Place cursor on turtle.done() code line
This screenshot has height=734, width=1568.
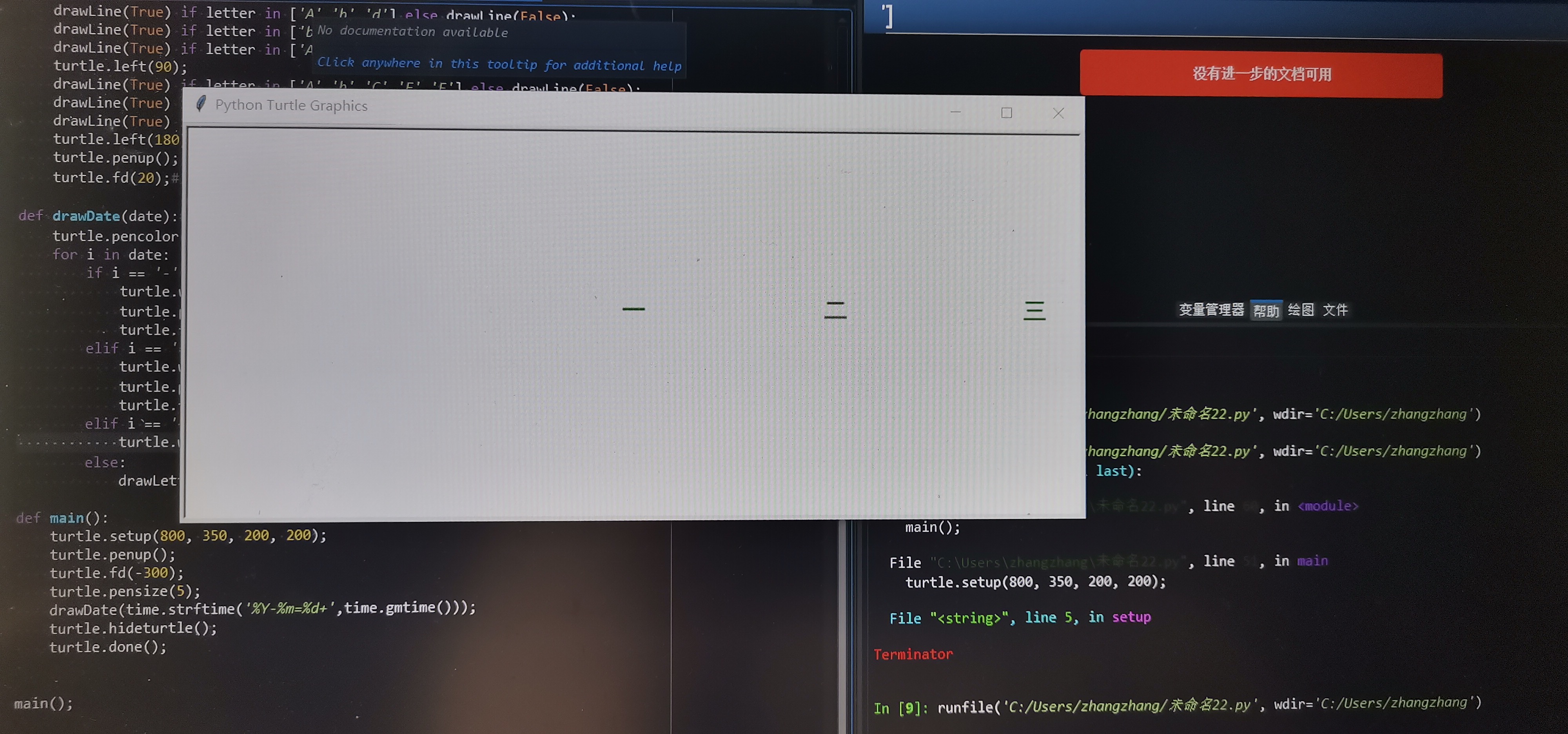point(108,647)
